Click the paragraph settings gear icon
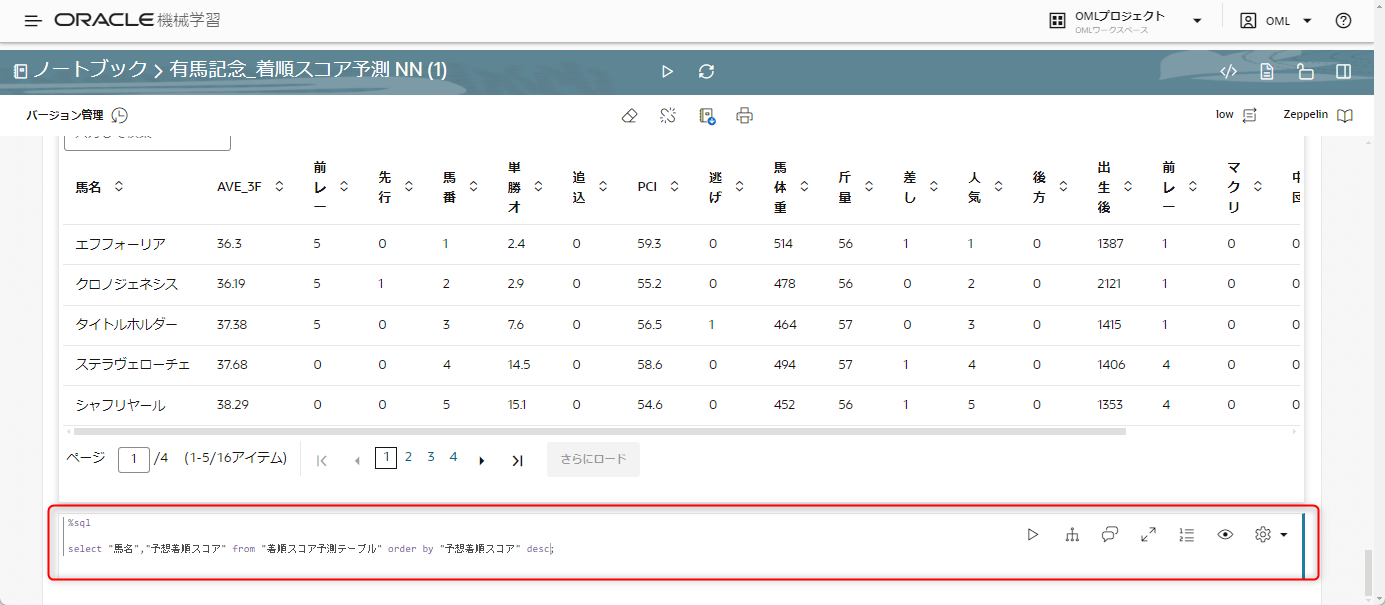This screenshot has height=605, width=1385. point(1262,535)
